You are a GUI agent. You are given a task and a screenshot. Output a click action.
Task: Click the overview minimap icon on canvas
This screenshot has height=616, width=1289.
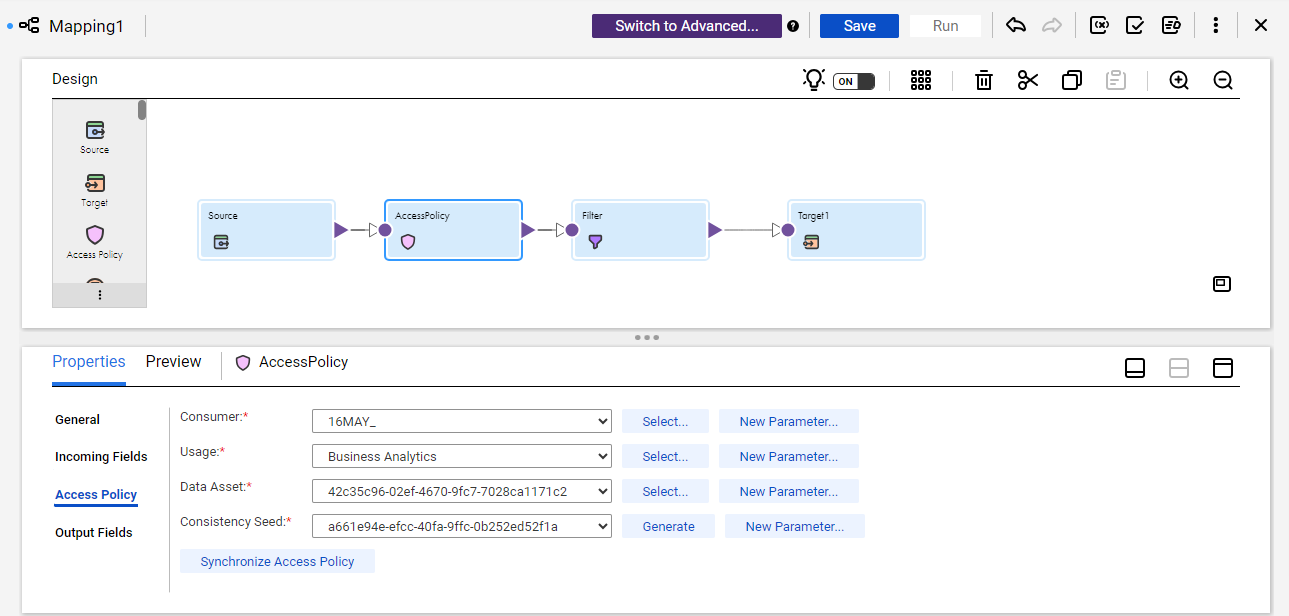coord(1221,284)
